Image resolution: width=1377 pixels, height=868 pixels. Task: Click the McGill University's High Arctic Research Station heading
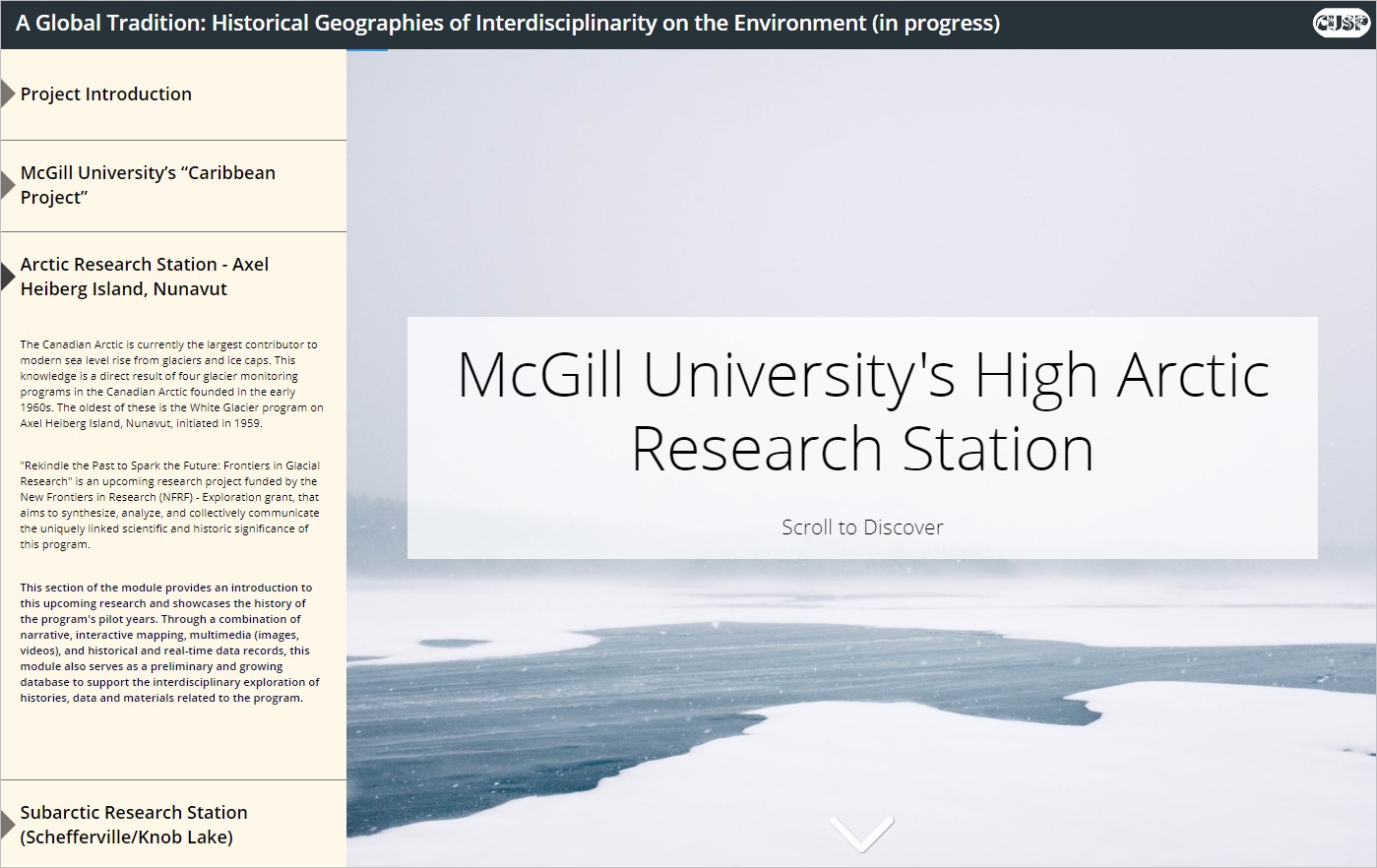coord(862,411)
